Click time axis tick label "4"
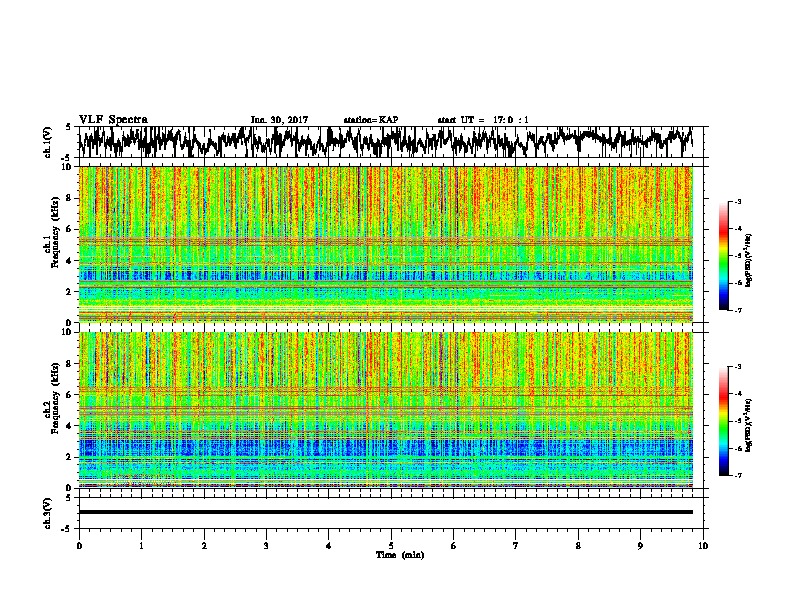 point(329,546)
